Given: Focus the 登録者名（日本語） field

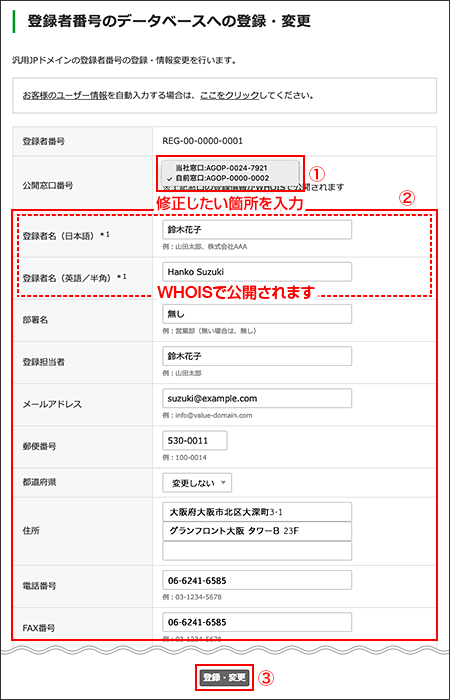Looking at the screenshot, I should 257,230.
